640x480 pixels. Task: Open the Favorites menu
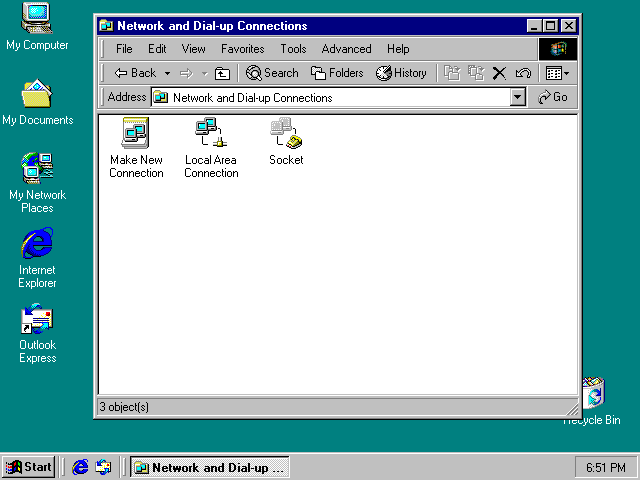[242, 49]
